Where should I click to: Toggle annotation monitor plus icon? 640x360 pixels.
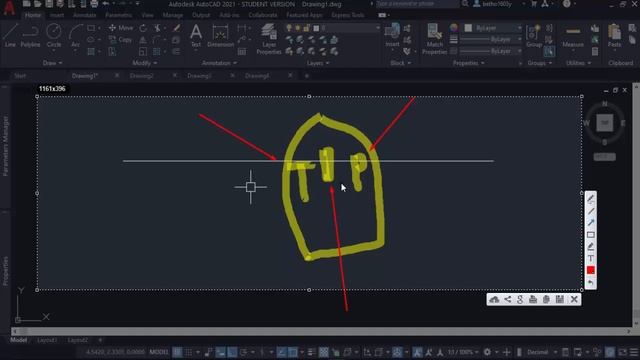point(507,352)
